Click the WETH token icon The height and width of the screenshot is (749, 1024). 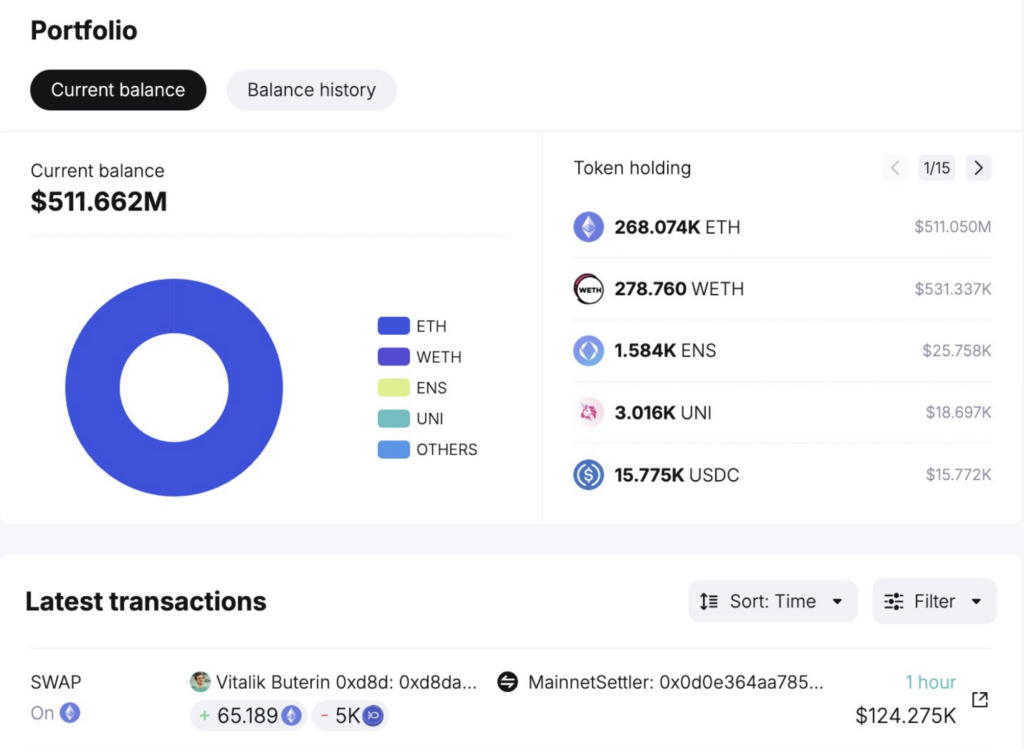[588, 289]
